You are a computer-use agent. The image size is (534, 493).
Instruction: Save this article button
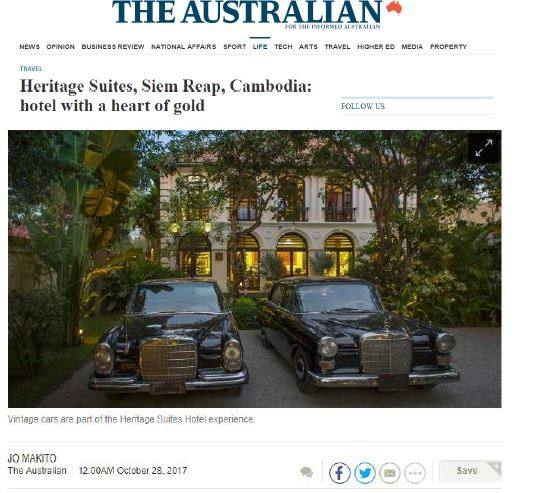click(x=470, y=471)
